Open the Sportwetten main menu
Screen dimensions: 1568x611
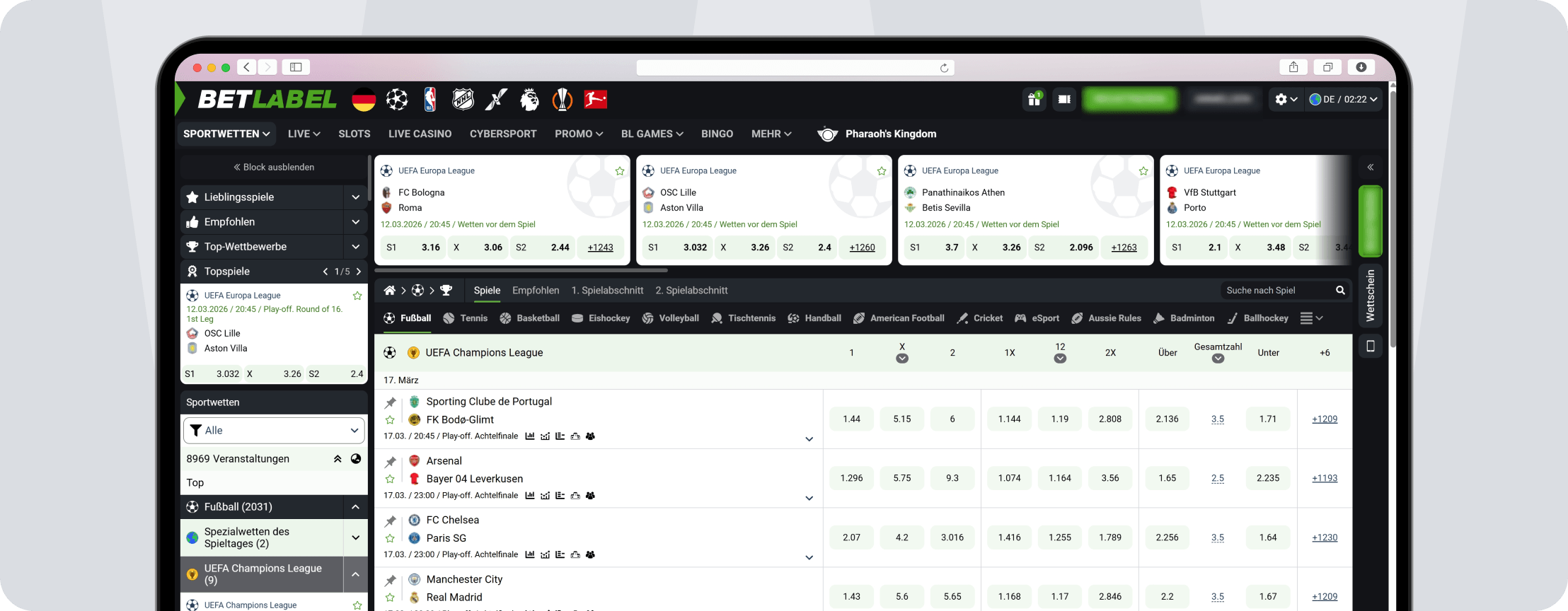pos(226,134)
